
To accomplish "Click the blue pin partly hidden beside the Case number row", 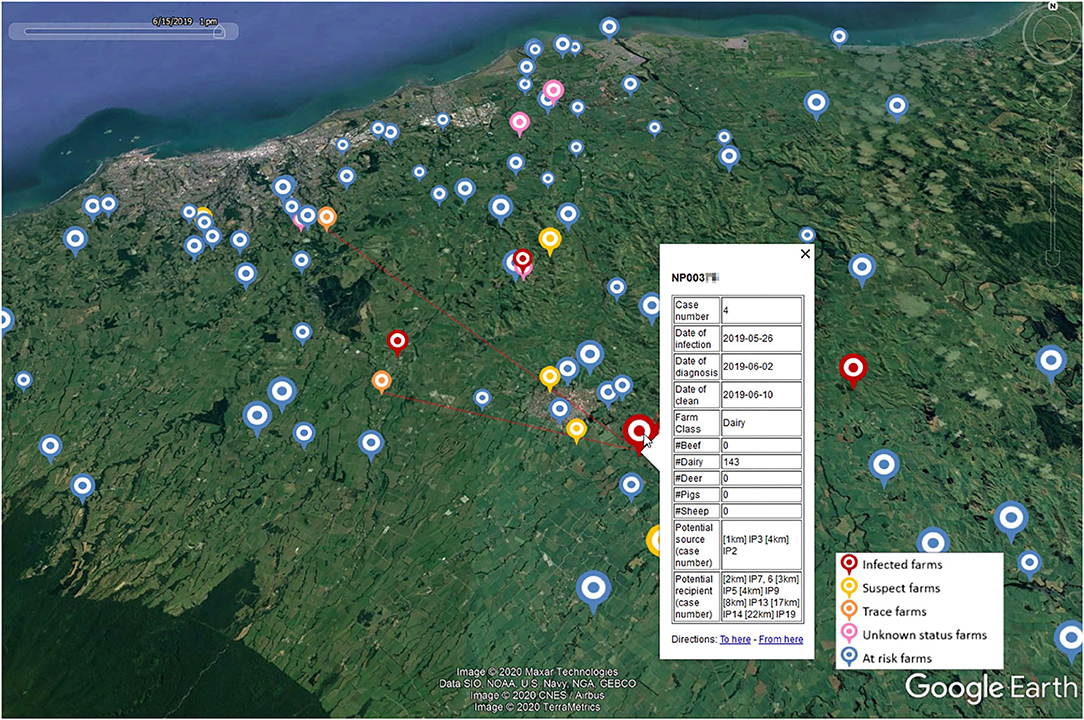I will pos(650,306).
